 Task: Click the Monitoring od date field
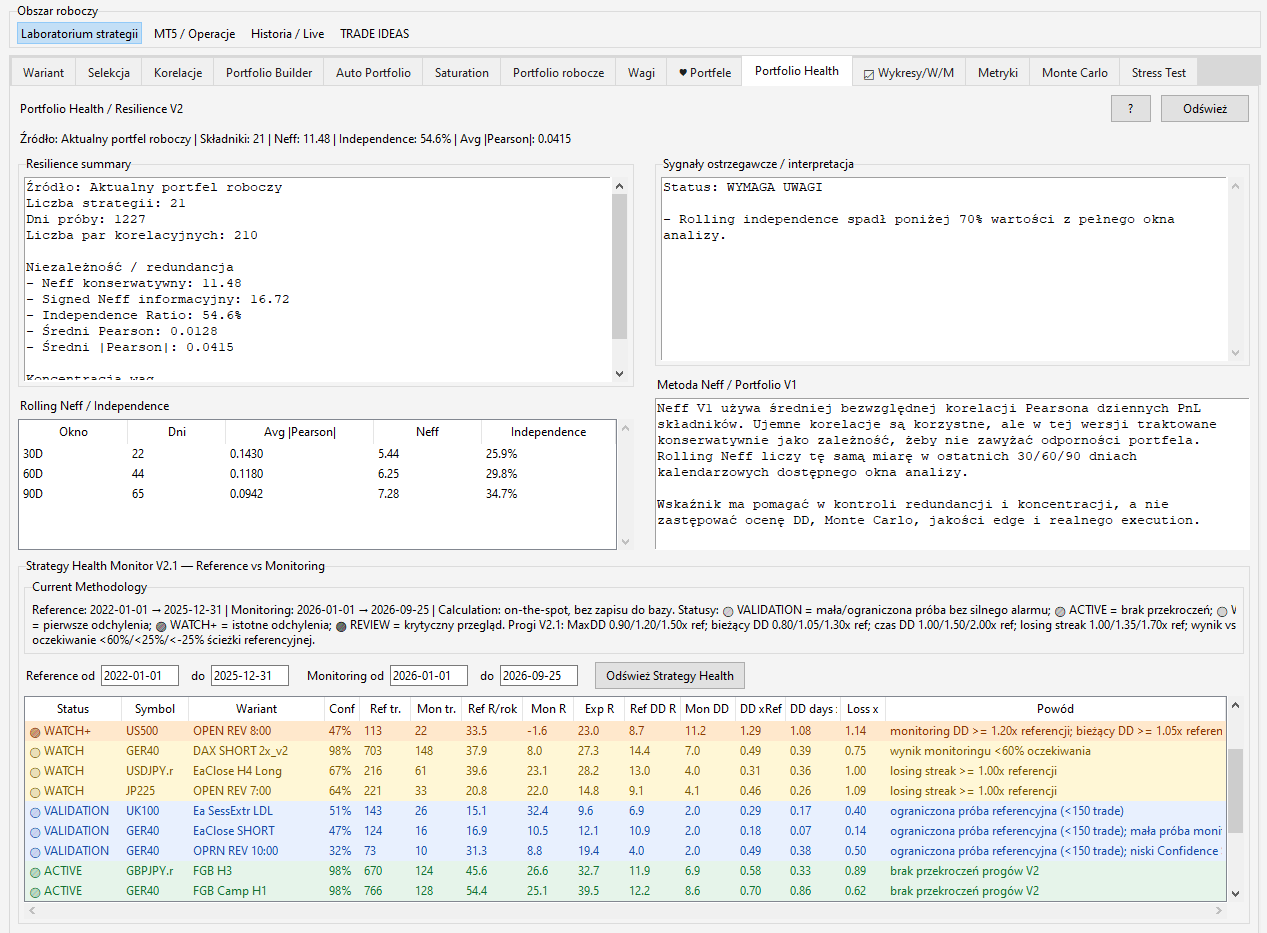click(429, 675)
